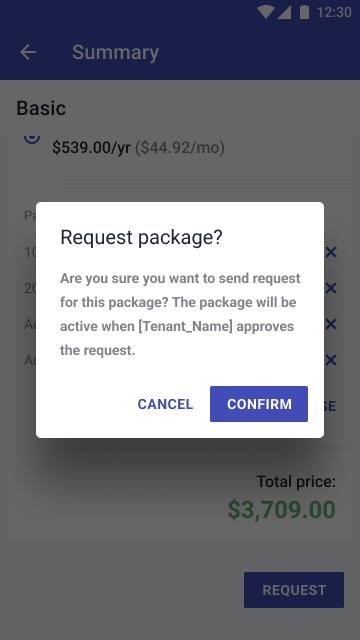Viewport: 360px width, 640px height.
Task: Tap the $539.00/yr price label
Action: (91, 148)
